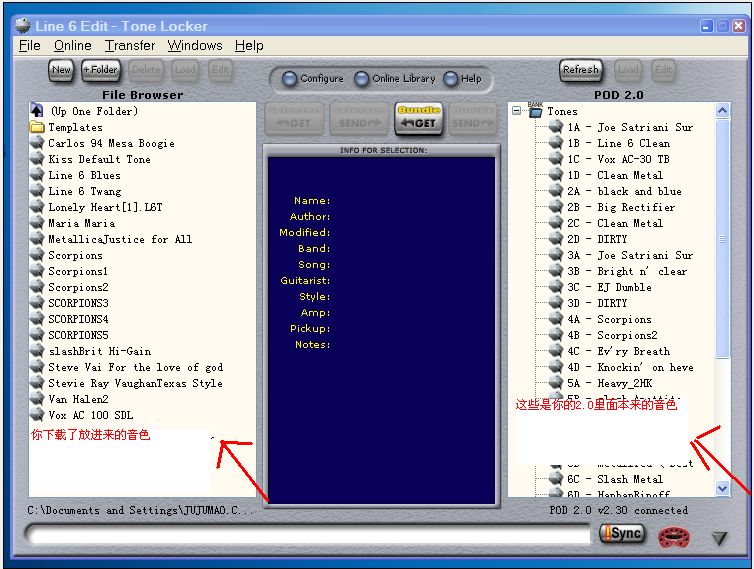
Task: Click tone icon for 1A - Joe Satriani Sur
Action: (x=556, y=127)
